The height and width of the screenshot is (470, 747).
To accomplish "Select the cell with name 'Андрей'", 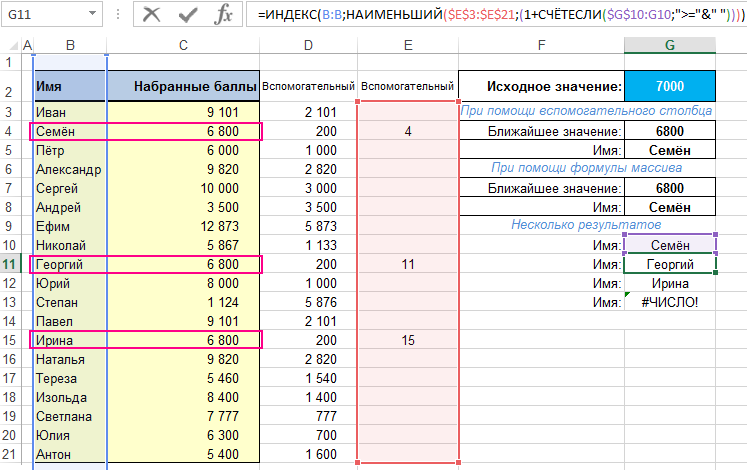I will [70, 208].
